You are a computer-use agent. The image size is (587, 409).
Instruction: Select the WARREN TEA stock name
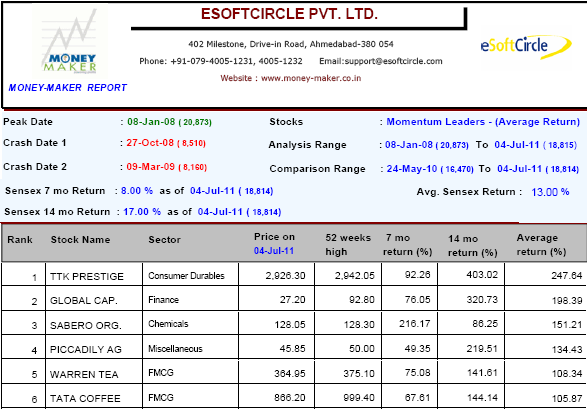click(84, 374)
